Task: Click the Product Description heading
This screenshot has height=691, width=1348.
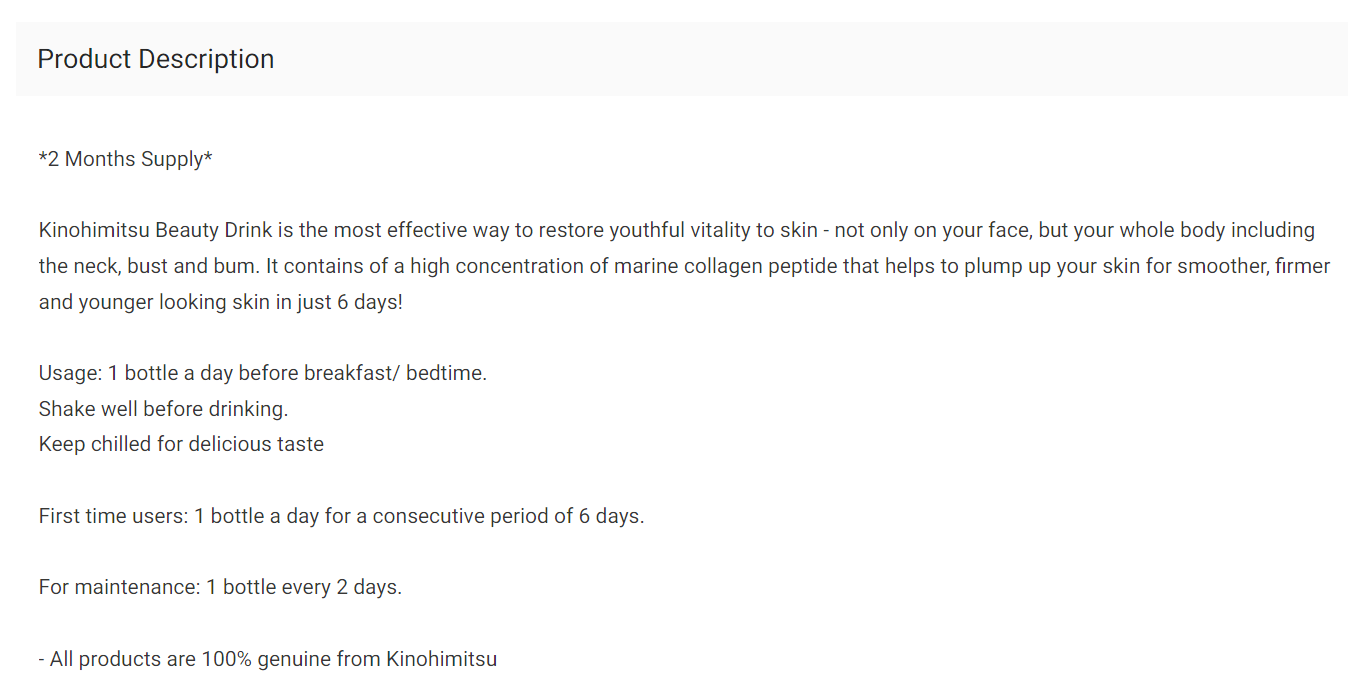Action: click(156, 59)
